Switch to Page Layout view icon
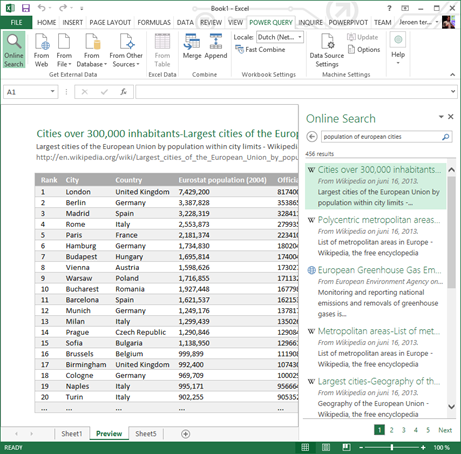The width and height of the screenshot is (461, 454). pos(326,447)
